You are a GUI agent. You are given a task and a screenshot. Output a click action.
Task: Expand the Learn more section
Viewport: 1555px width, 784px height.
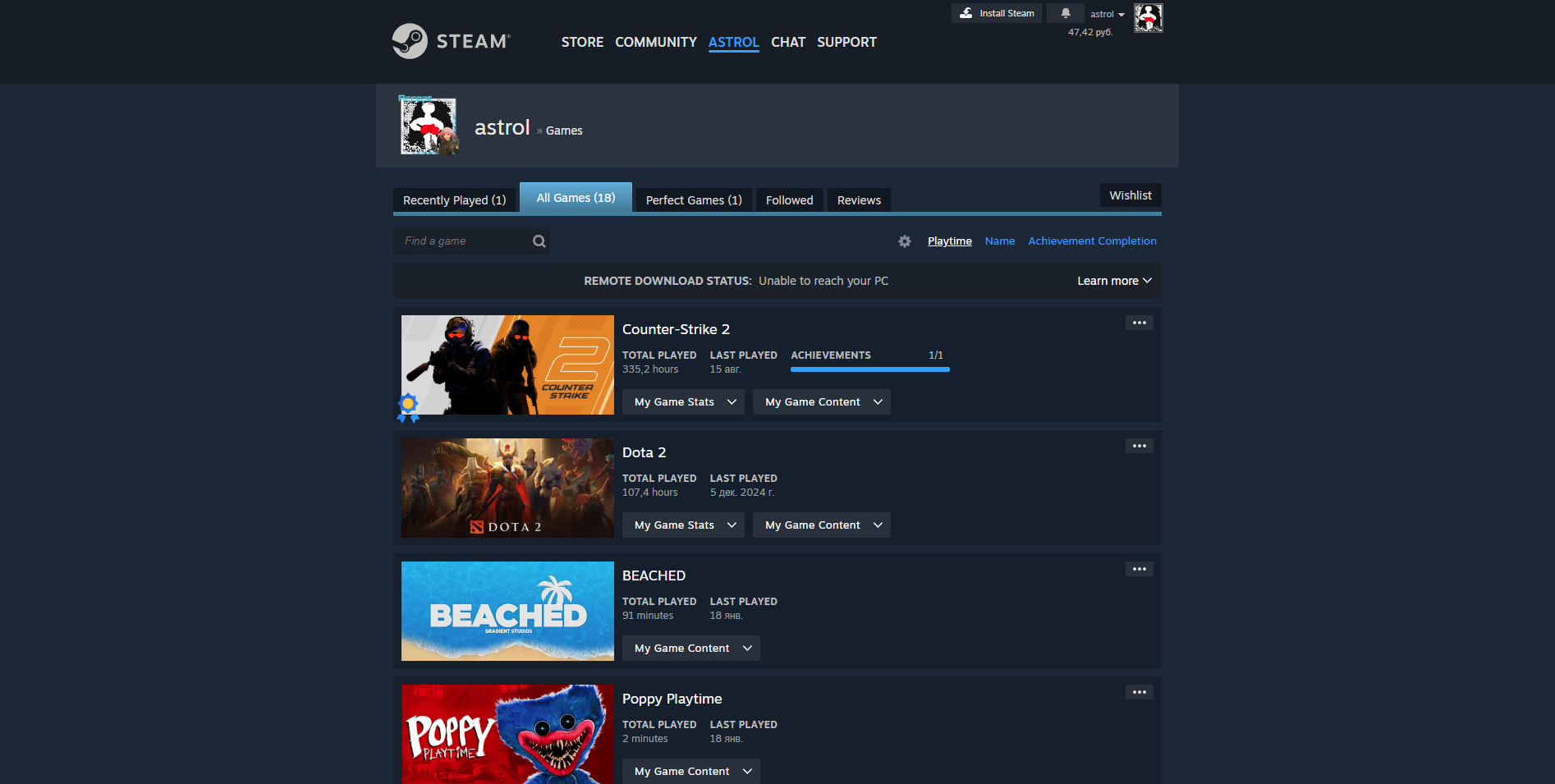1114,281
